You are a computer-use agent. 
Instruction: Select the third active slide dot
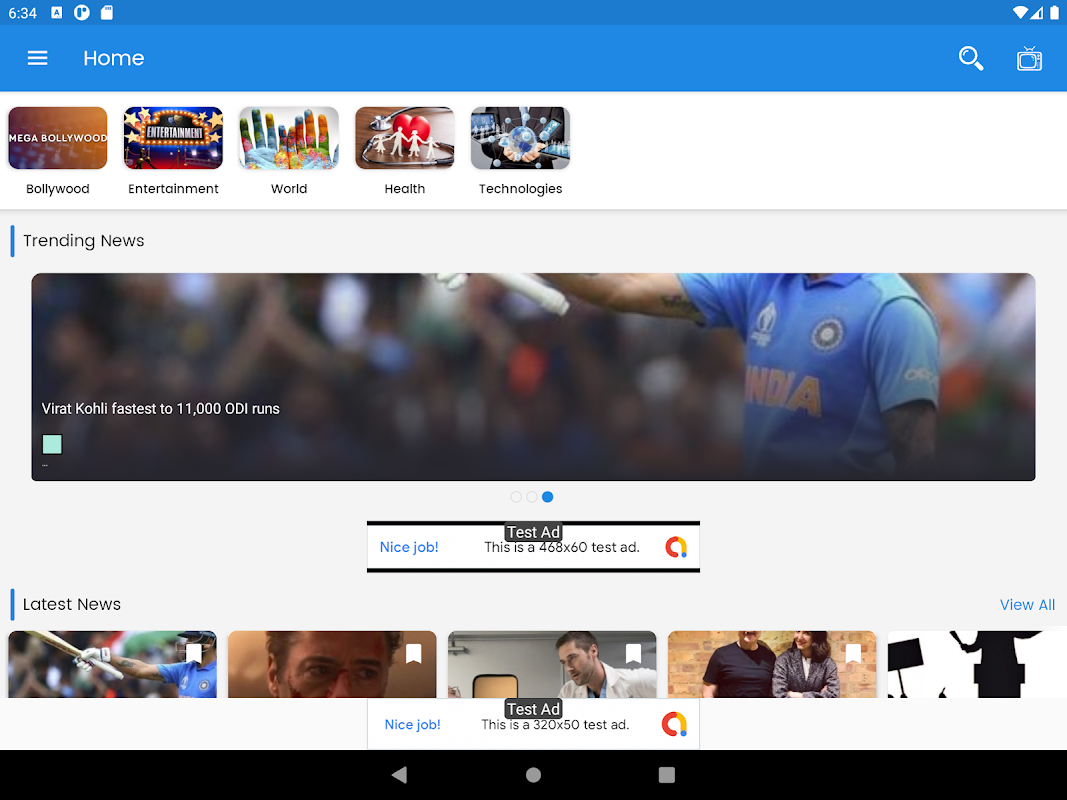tap(548, 497)
